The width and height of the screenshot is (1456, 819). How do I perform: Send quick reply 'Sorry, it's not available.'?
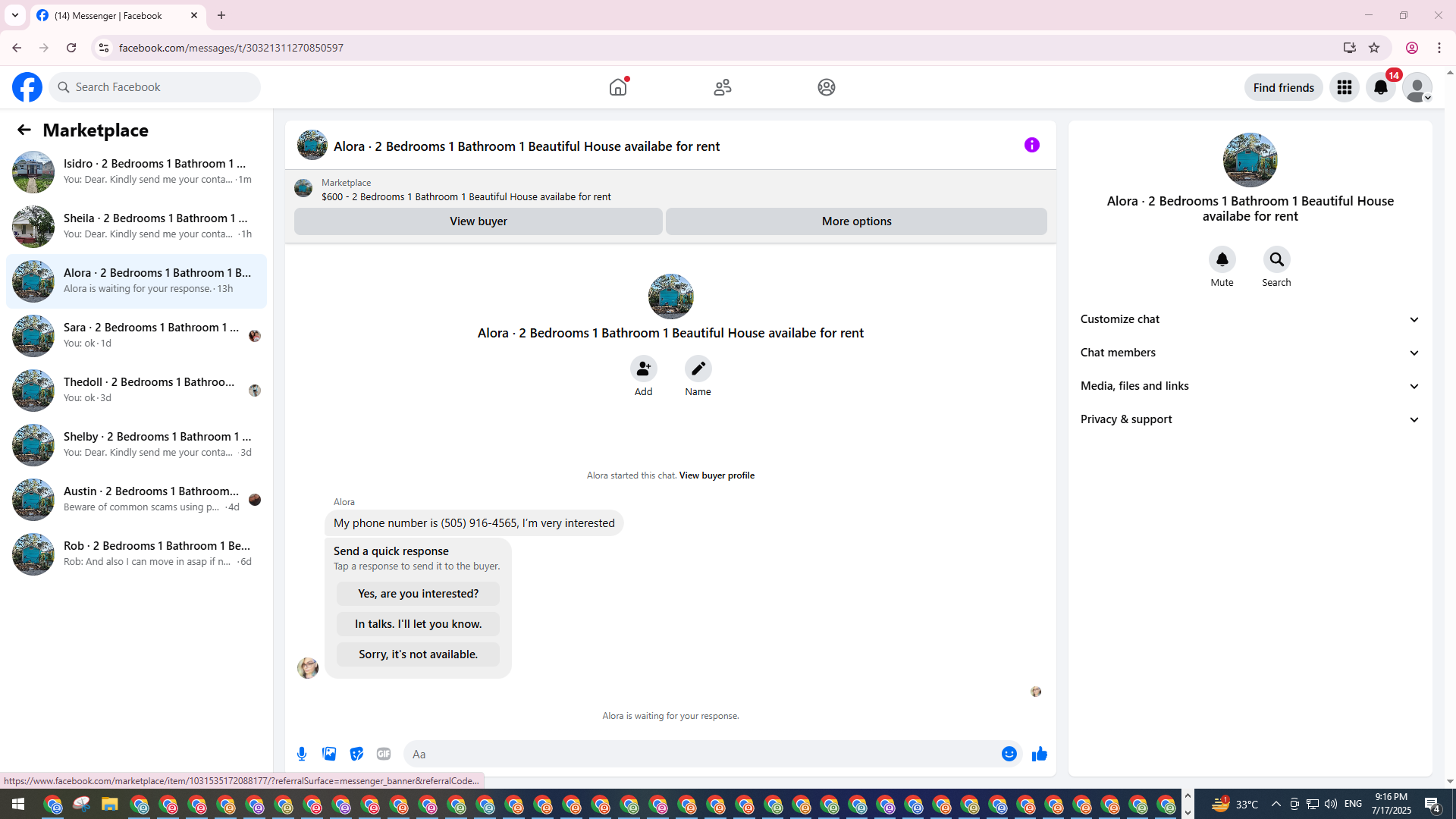coord(418,654)
